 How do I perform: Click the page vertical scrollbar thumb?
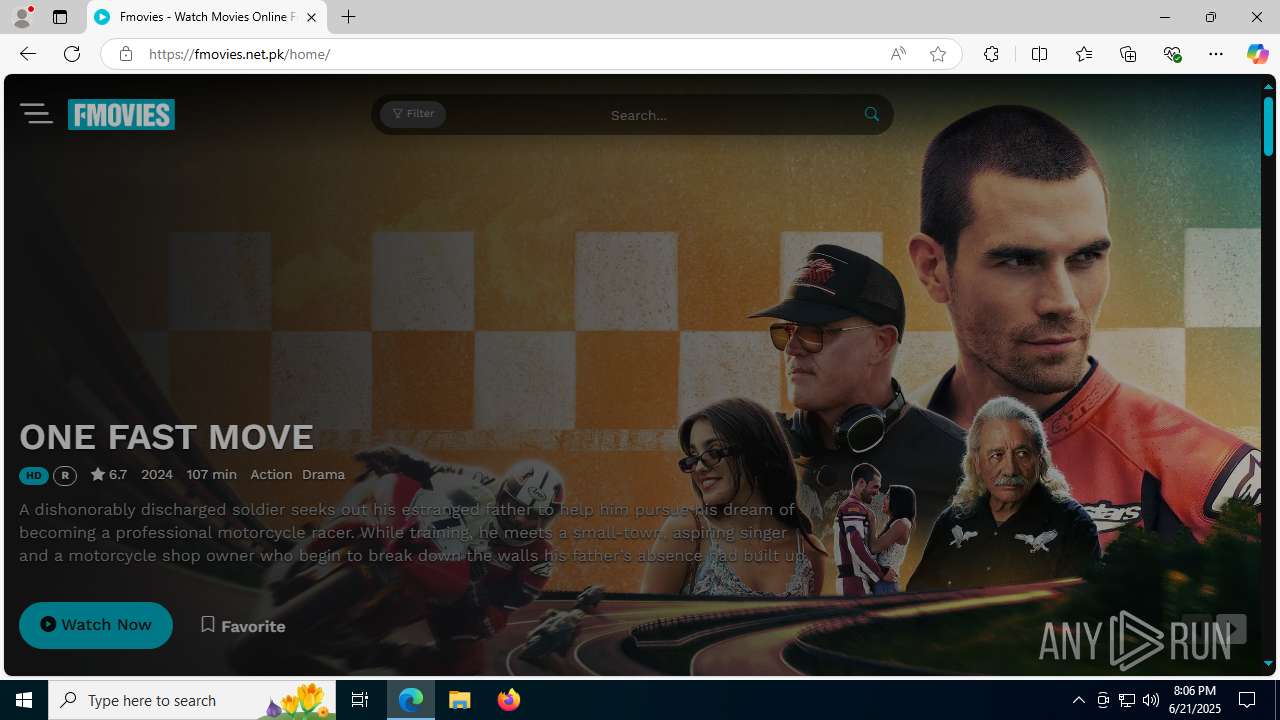pyautogui.click(x=1268, y=125)
